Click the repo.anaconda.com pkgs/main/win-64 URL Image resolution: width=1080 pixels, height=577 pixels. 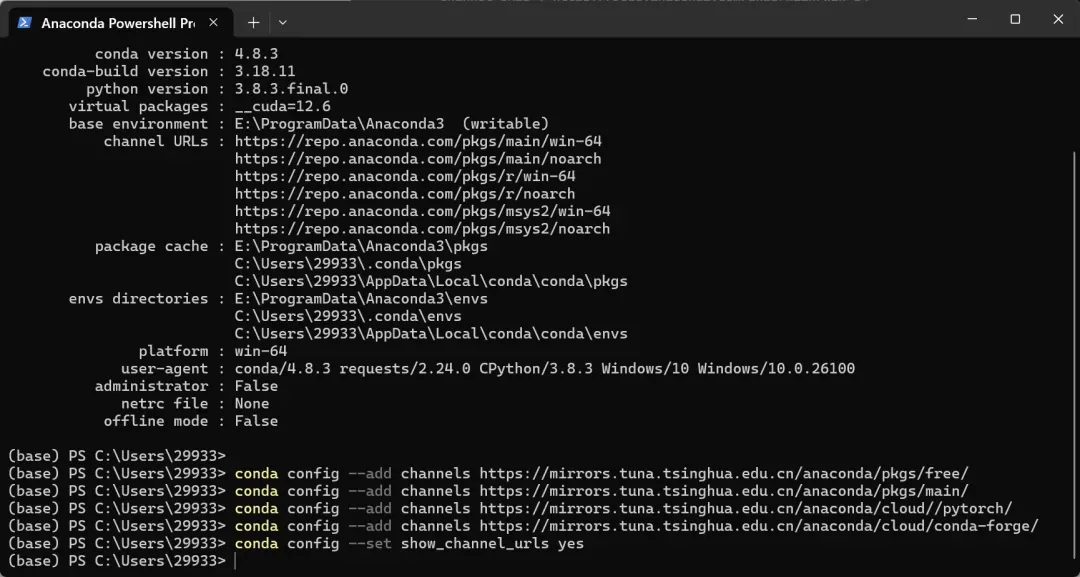pos(418,141)
